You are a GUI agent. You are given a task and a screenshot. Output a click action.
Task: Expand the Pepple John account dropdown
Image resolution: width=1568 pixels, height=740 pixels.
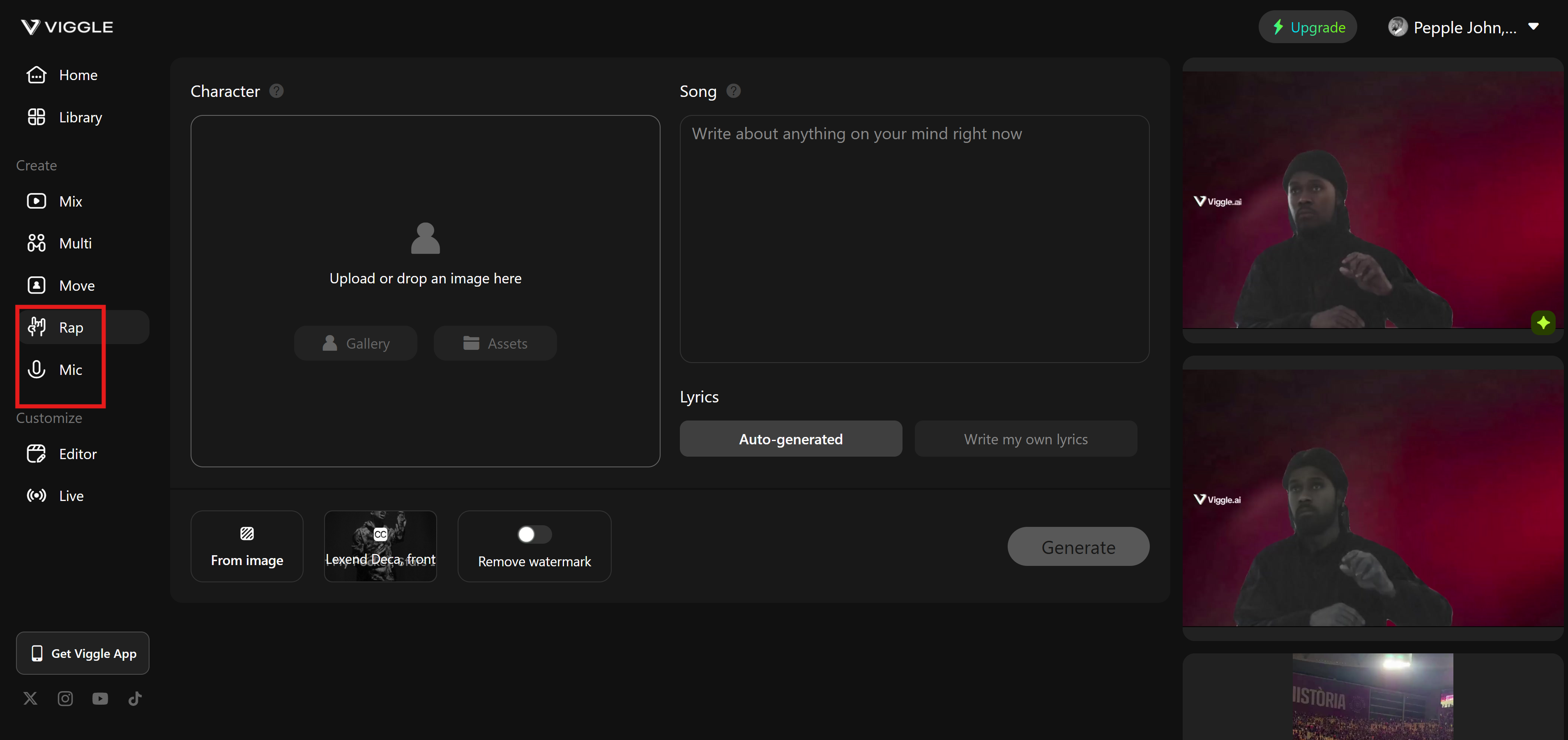click(x=1533, y=27)
